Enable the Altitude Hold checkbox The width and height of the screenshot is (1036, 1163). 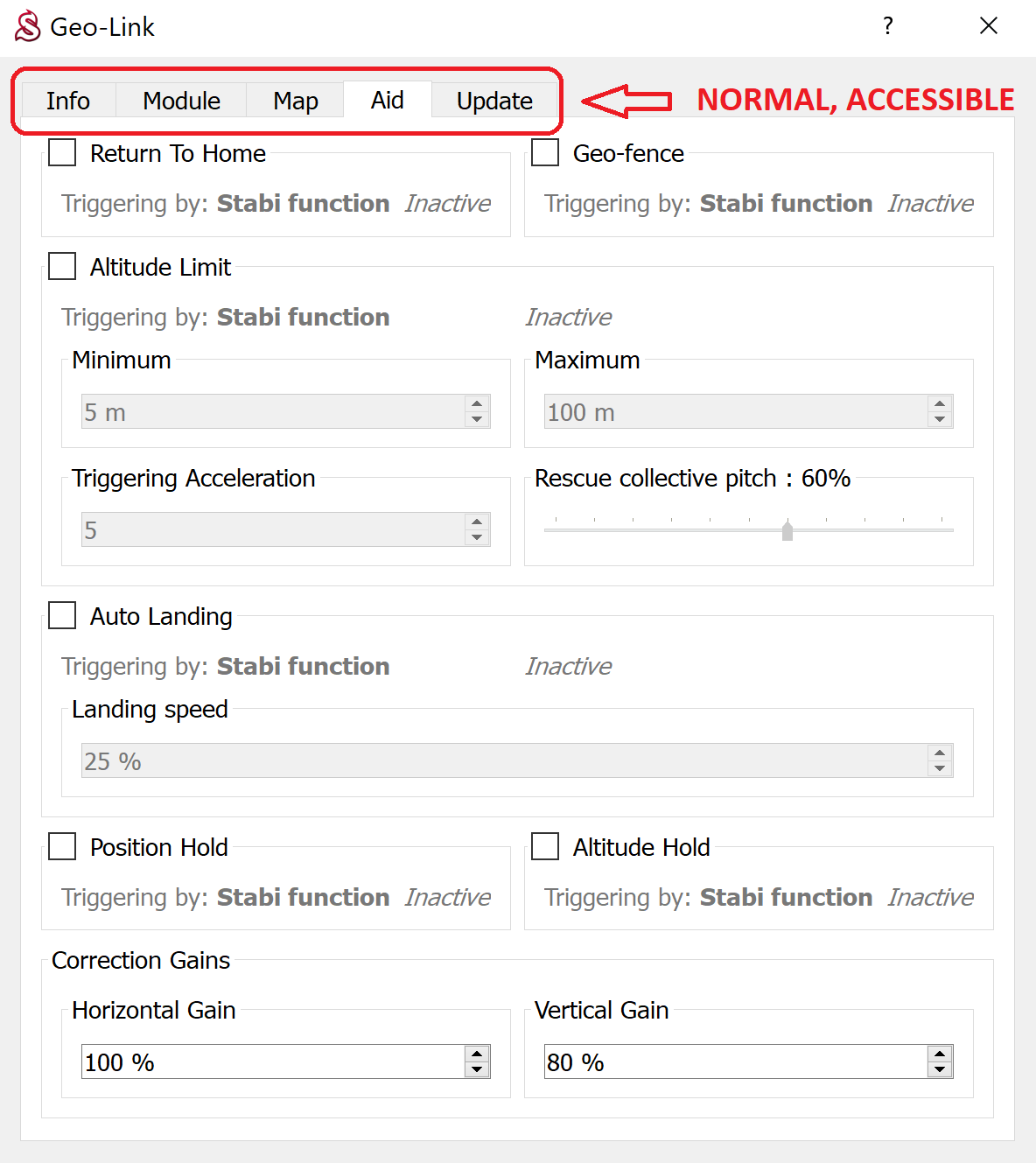(x=545, y=846)
